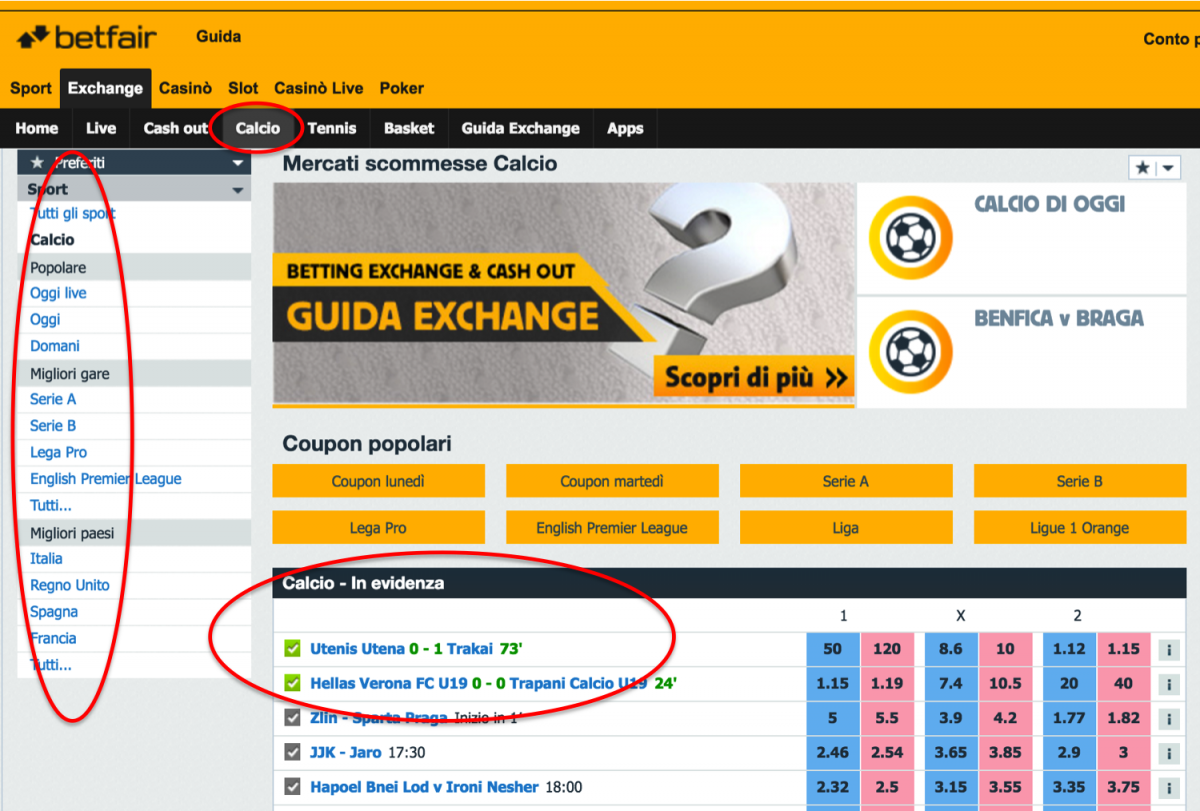This screenshot has height=811, width=1200.
Task: Select Calcio in the navigation bar
Action: click(x=258, y=128)
